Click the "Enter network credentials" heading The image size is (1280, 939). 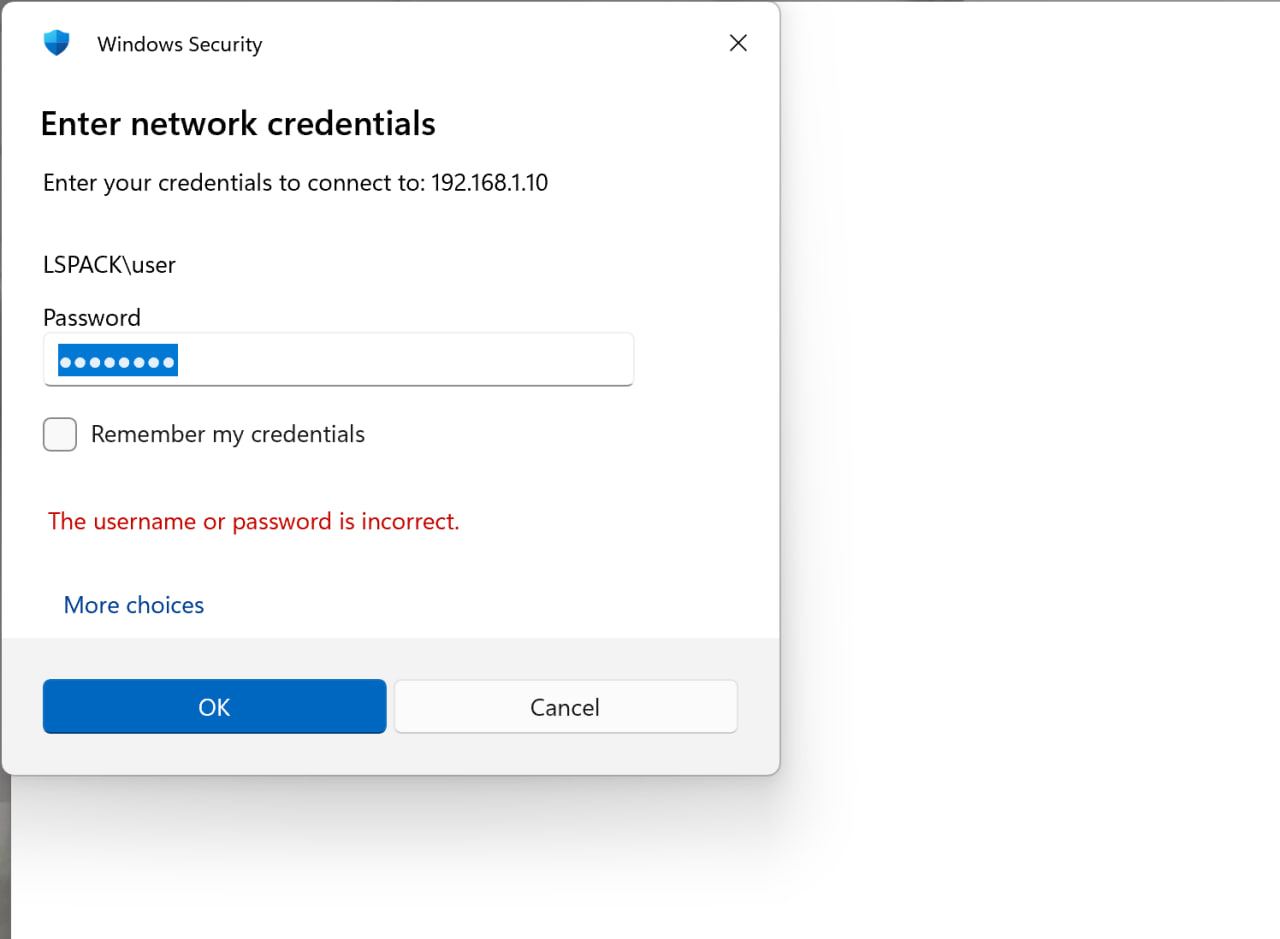(238, 123)
